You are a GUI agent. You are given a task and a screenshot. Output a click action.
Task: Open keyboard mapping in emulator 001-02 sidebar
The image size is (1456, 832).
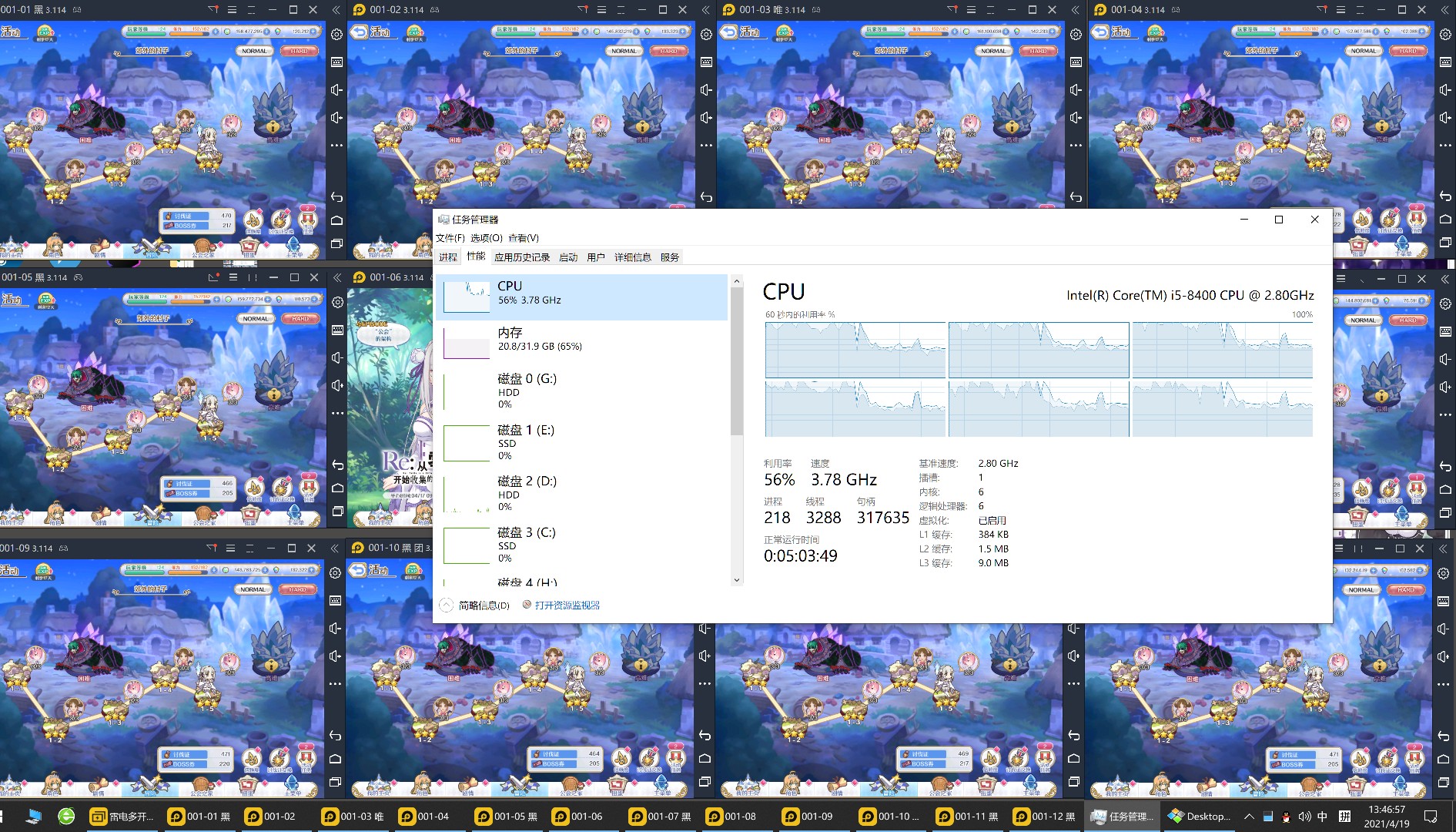(x=706, y=62)
